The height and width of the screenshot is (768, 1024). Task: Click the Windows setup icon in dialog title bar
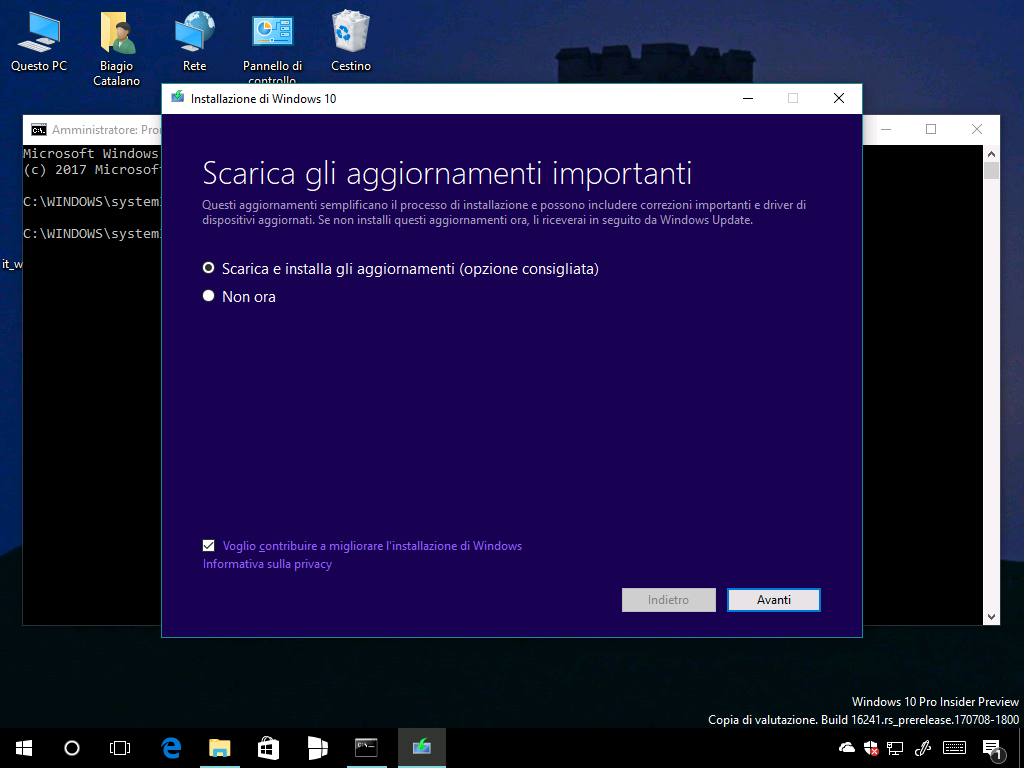tap(178, 98)
